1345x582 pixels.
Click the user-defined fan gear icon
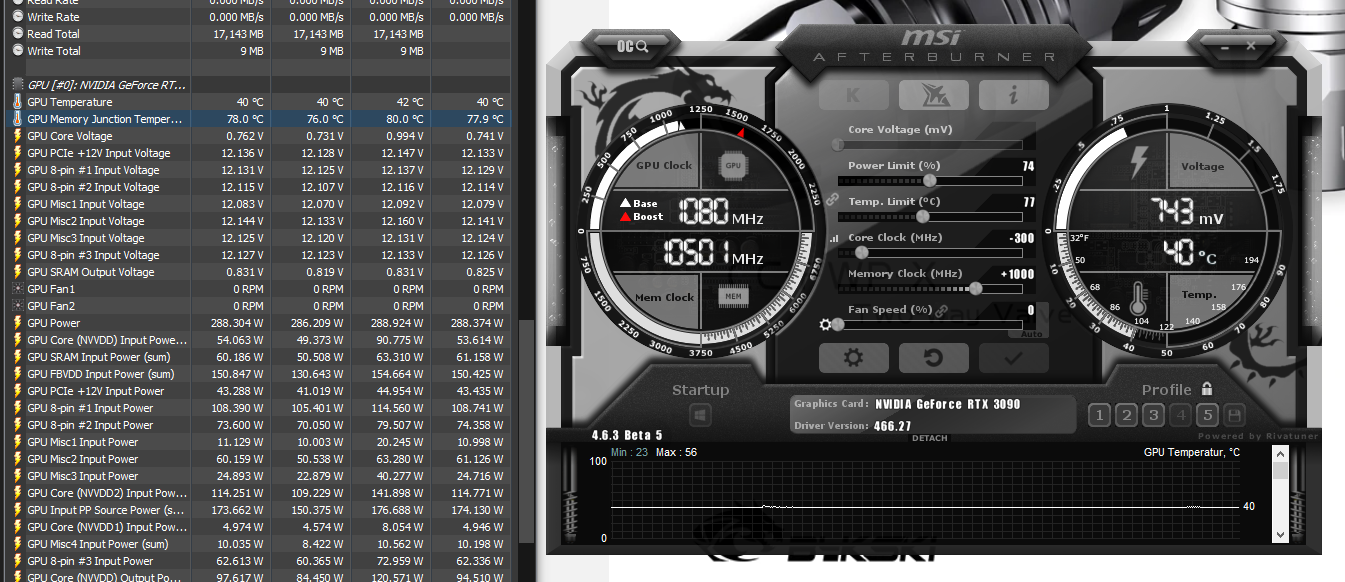pyautogui.click(x=825, y=324)
